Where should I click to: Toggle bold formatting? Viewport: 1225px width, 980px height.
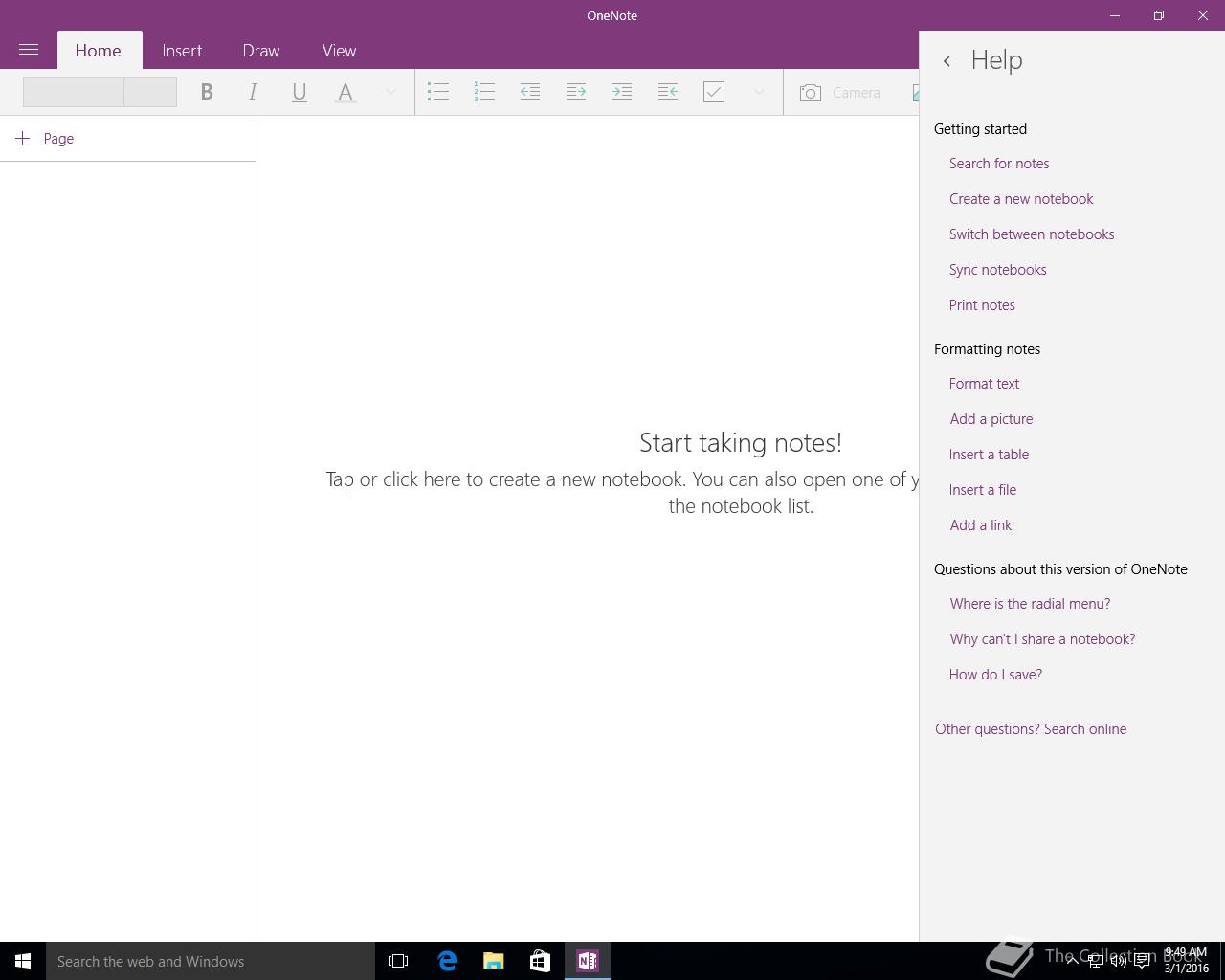(x=206, y=92)
